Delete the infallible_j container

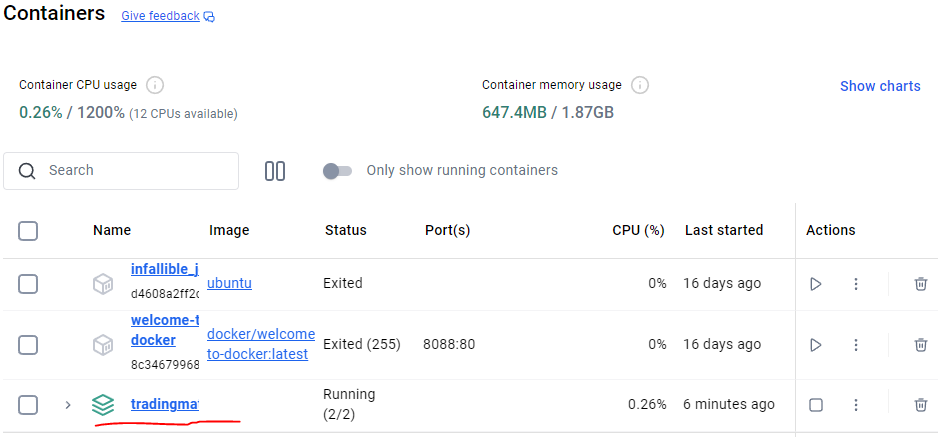coord(921,284)
